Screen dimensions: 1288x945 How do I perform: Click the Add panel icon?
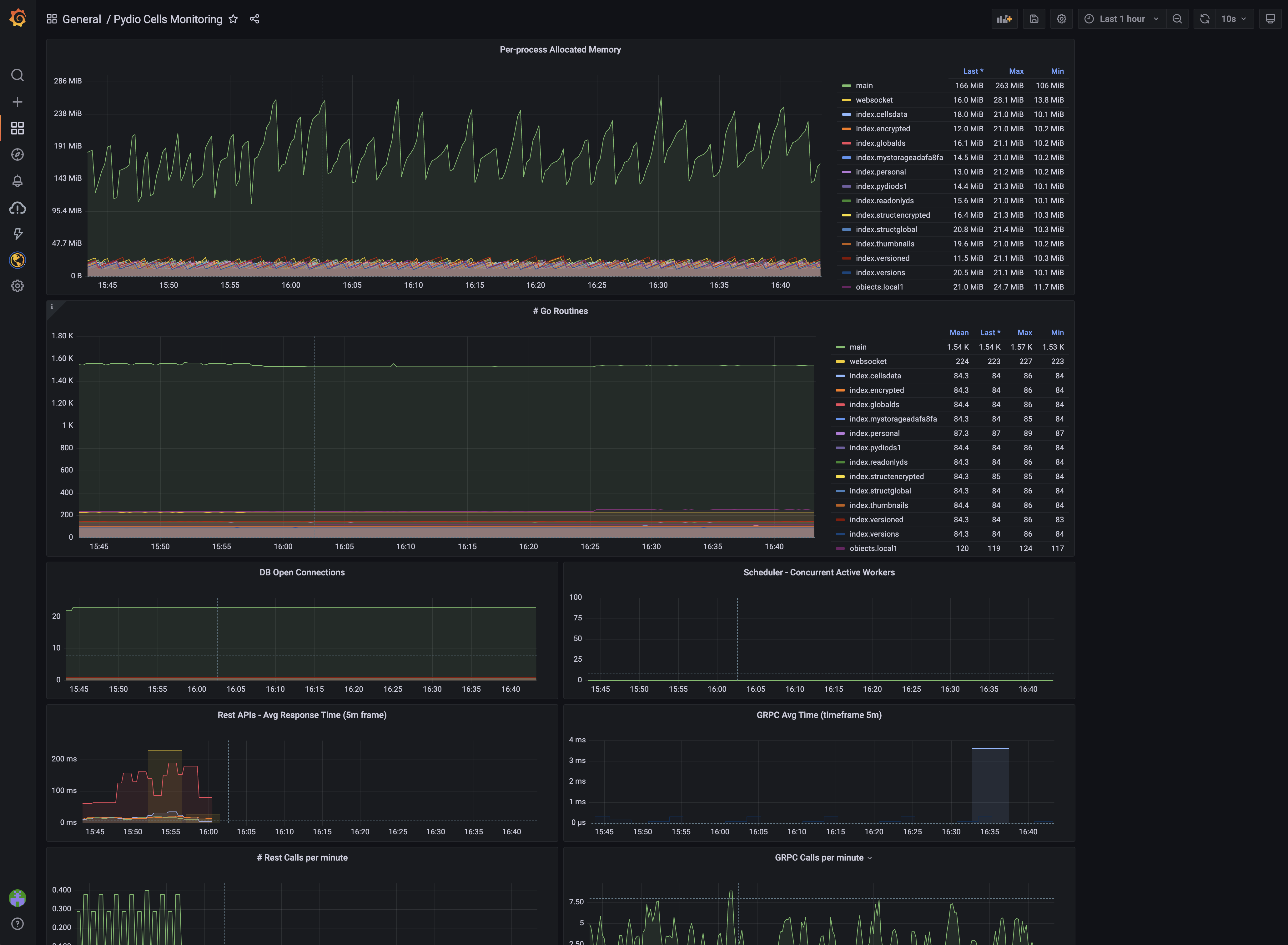pyautogui.click(x=1004, y=19)
